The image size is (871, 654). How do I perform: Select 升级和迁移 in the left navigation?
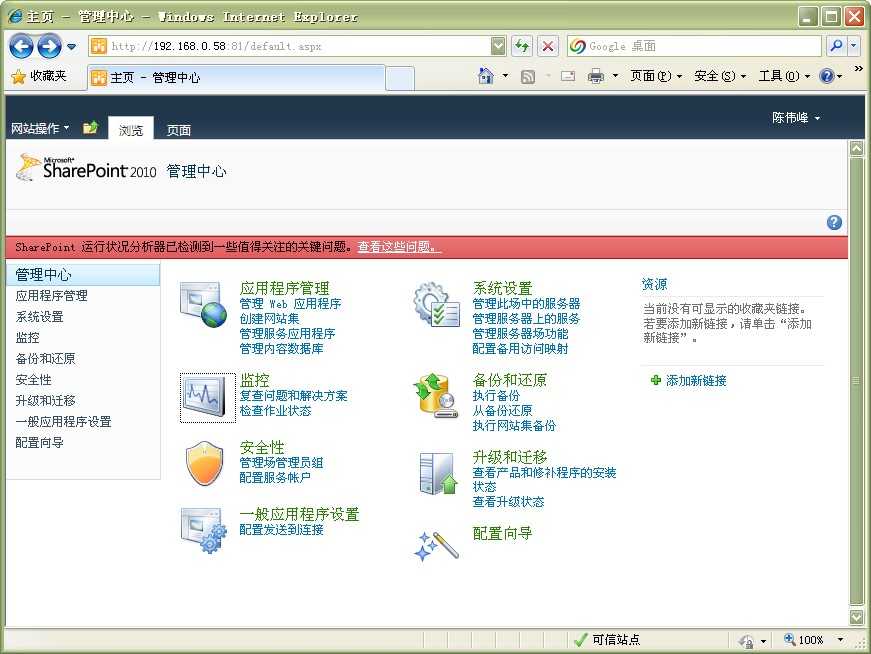[46, 401]
